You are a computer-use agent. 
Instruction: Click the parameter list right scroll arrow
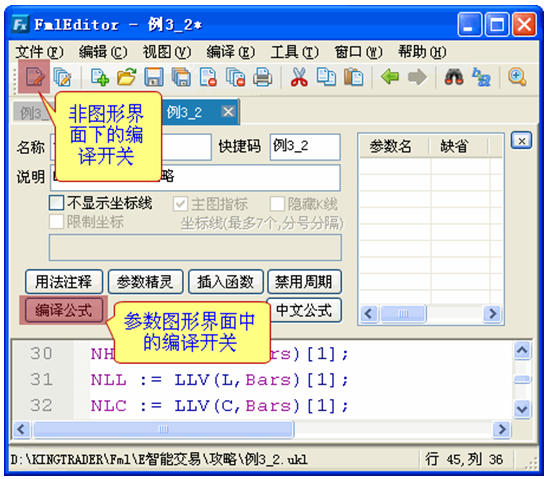(x=492, y=313)
